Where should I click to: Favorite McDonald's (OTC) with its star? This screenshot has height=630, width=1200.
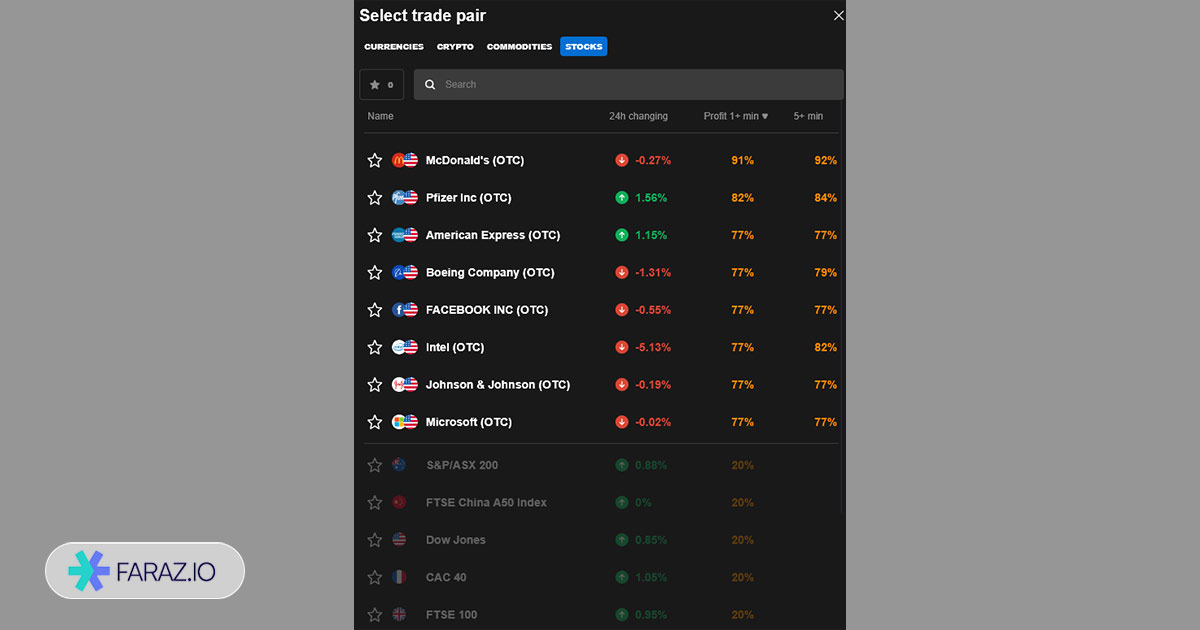[375, 160]
